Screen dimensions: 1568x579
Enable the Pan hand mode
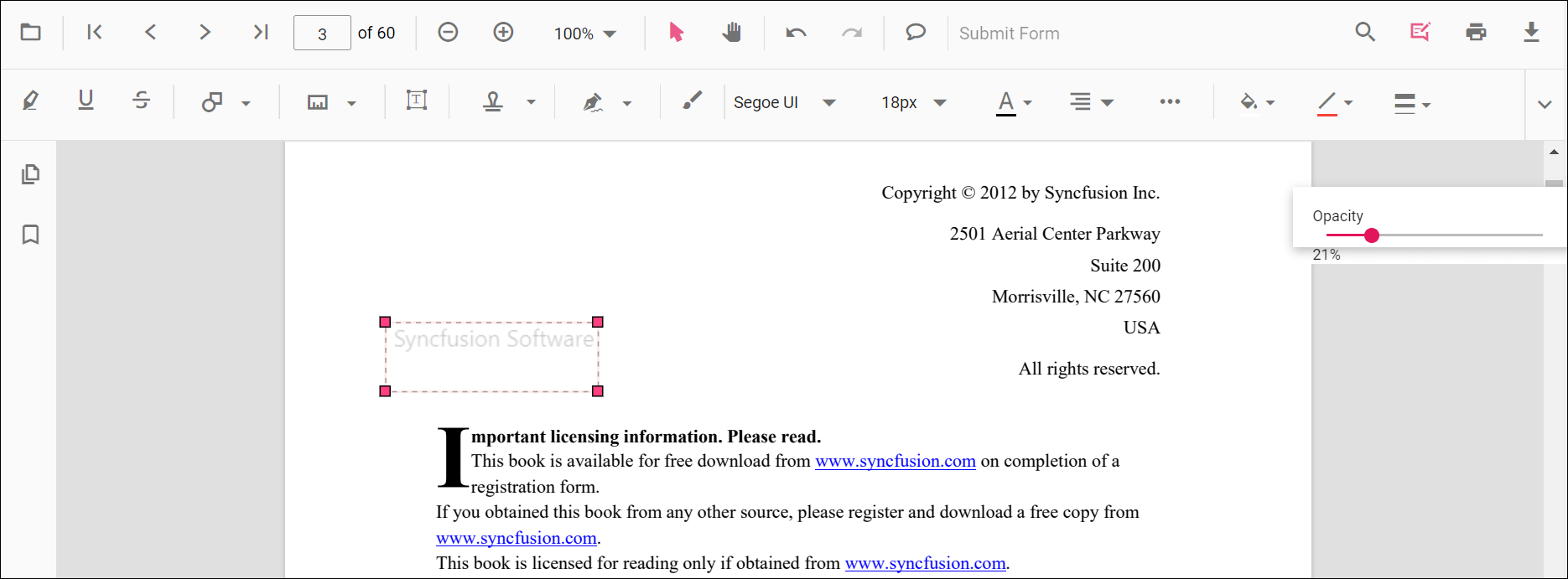[731, 33]
